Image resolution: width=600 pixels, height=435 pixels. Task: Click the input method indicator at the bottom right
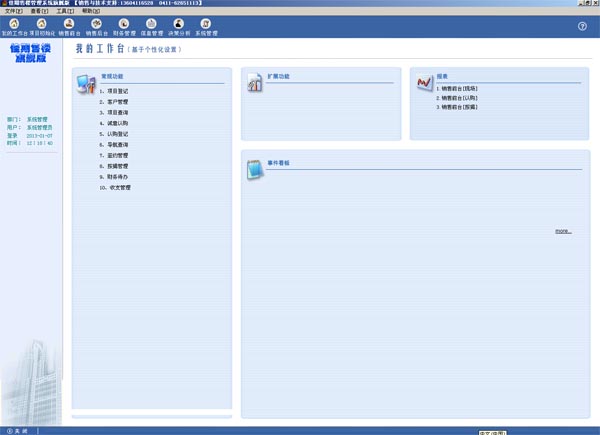tap(492, 432)
